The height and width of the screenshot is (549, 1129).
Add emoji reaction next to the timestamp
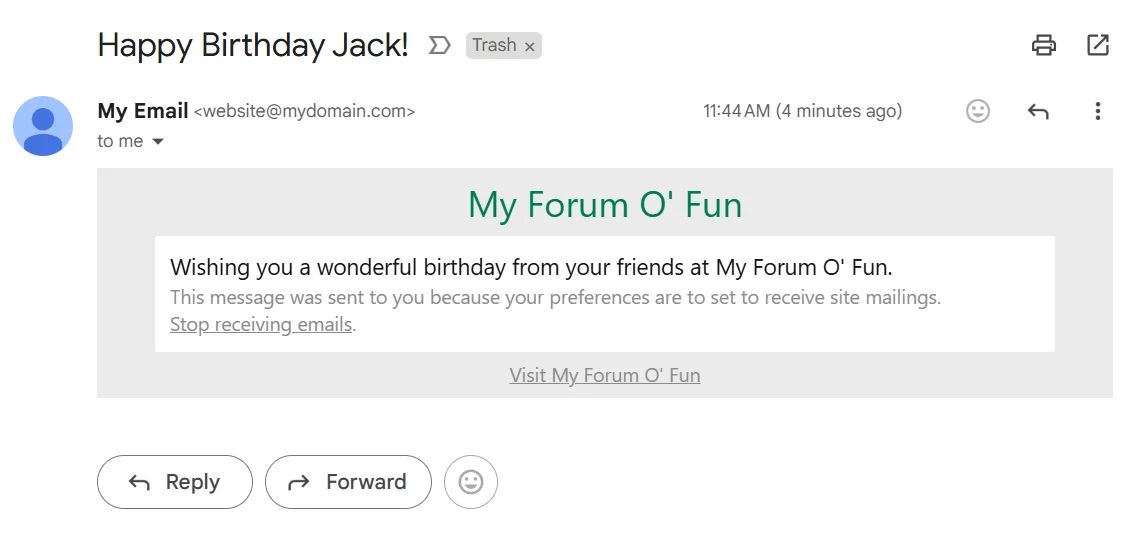tap(978, 111)
